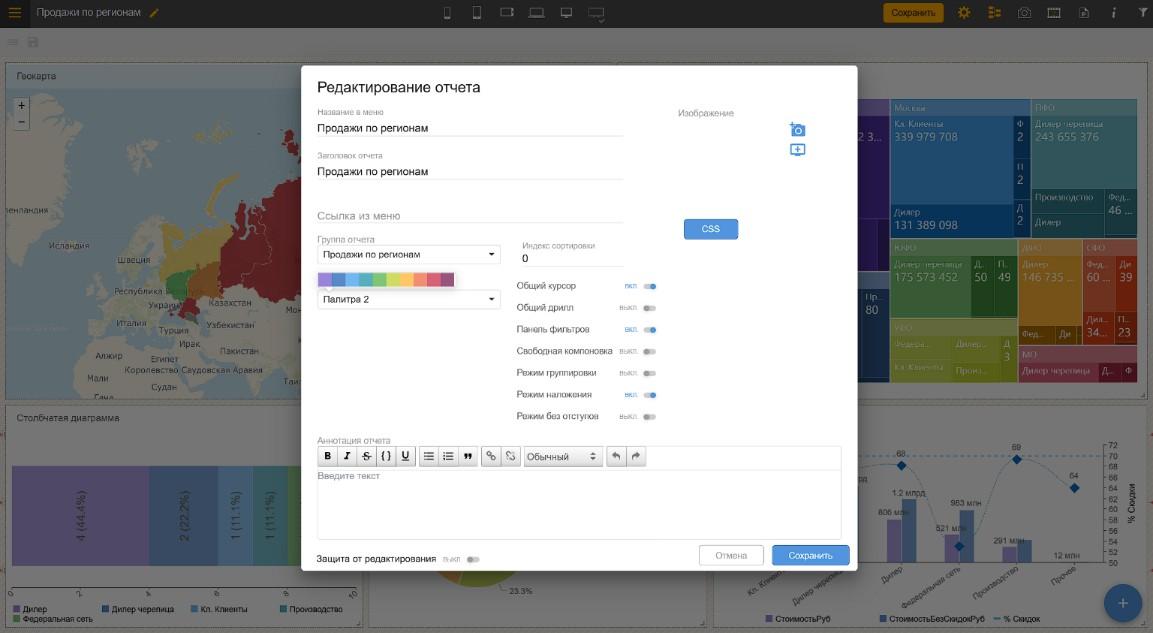The height and width of the screenshot is (633, 1153).
Task: Click the Ссылка из меню input field
Action: (x=470, y=215)
